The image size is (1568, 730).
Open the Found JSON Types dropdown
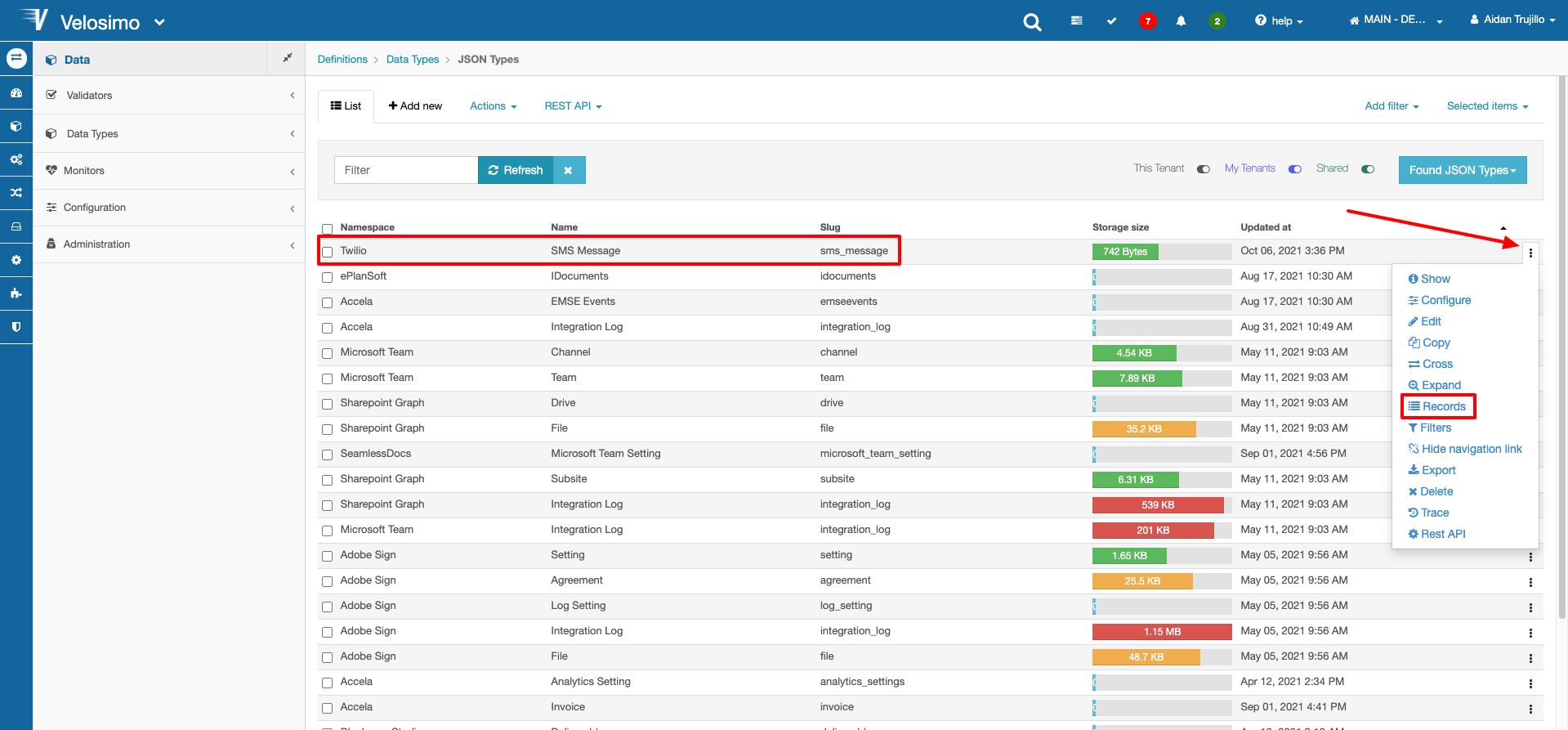pos(1463,170)
